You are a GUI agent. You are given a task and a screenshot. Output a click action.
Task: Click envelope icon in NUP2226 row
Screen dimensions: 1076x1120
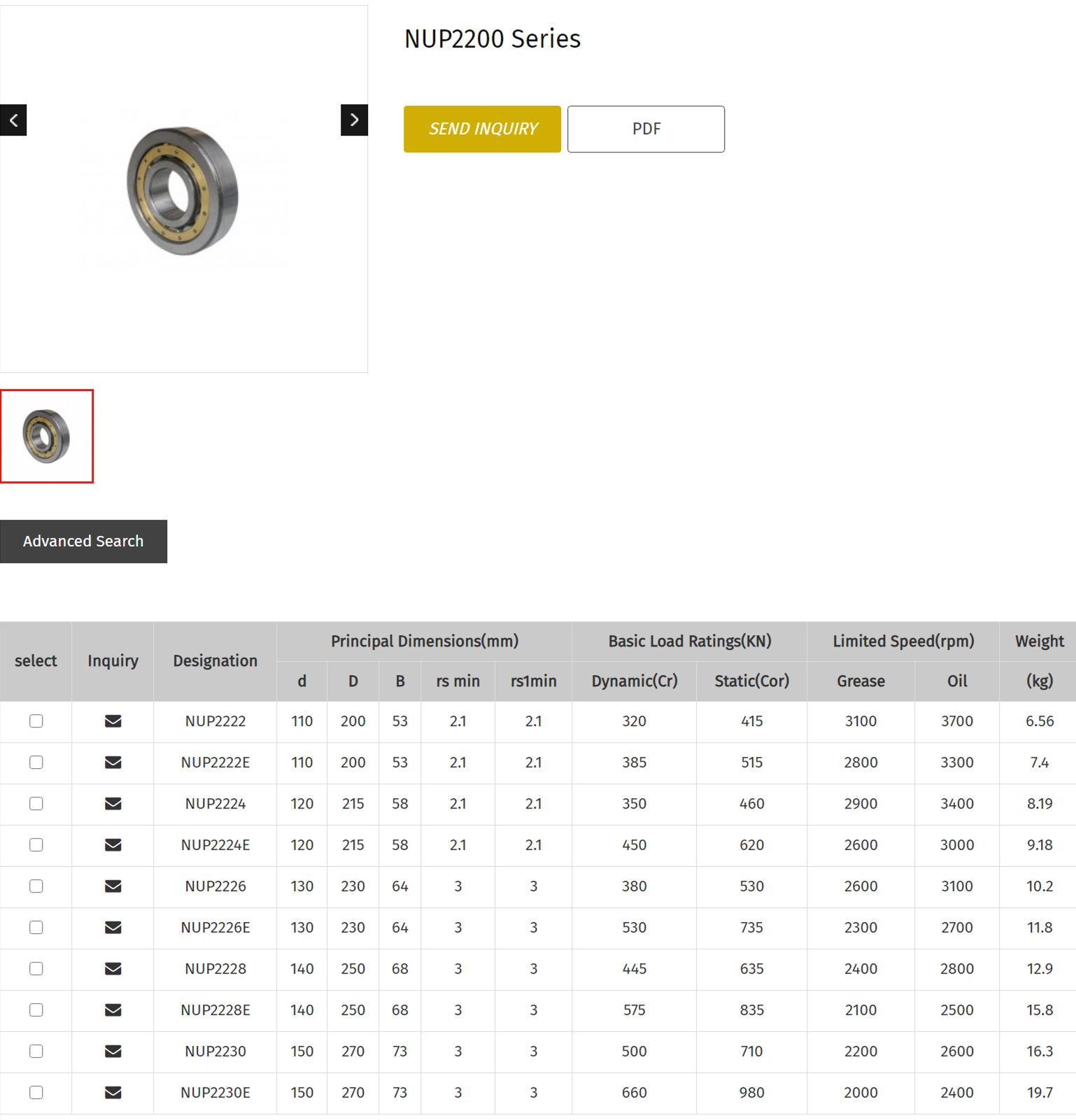click(113, 886)
